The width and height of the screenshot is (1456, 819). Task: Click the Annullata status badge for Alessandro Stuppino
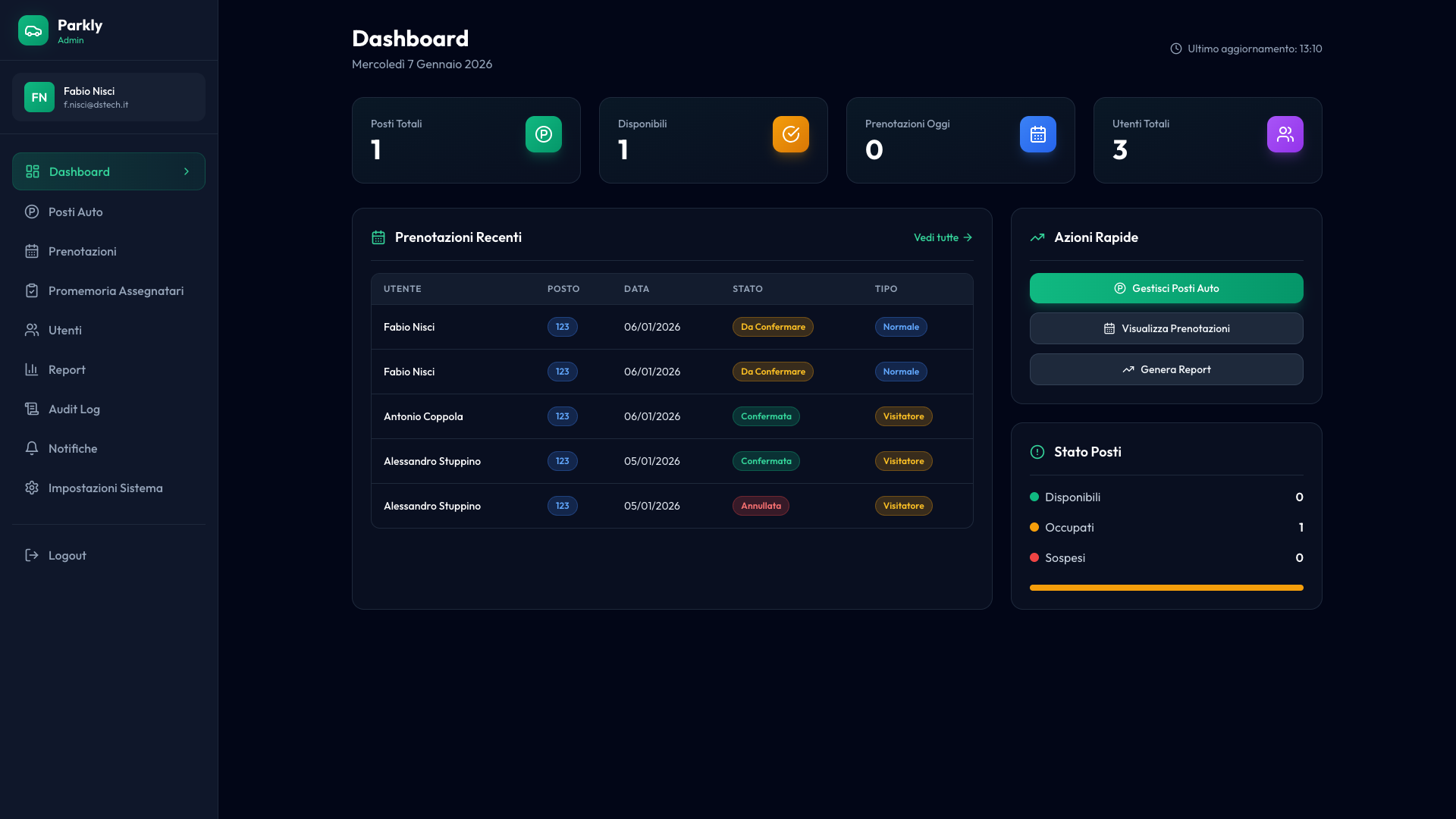point(761,506)
